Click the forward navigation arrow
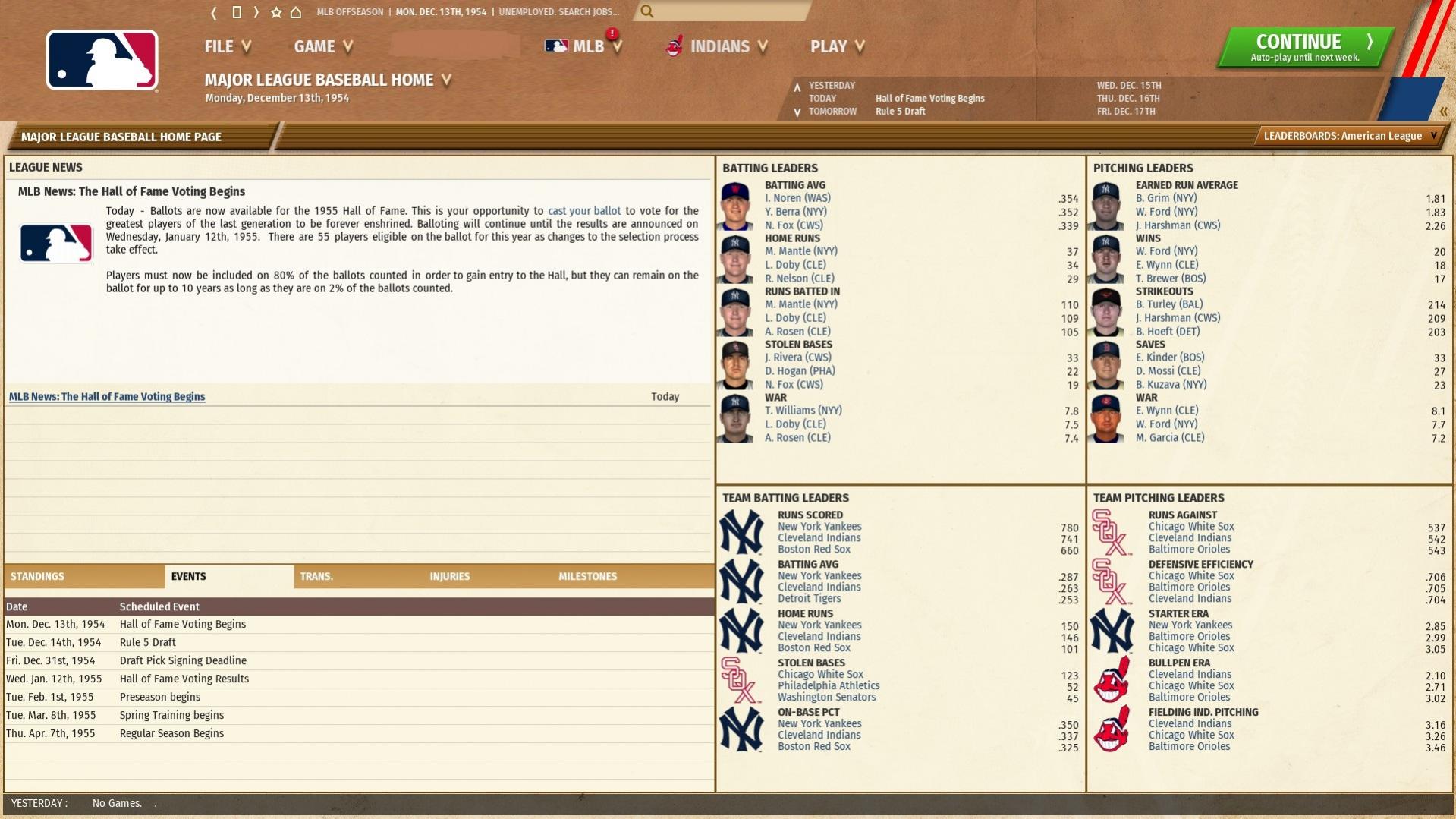 [256, 12]
